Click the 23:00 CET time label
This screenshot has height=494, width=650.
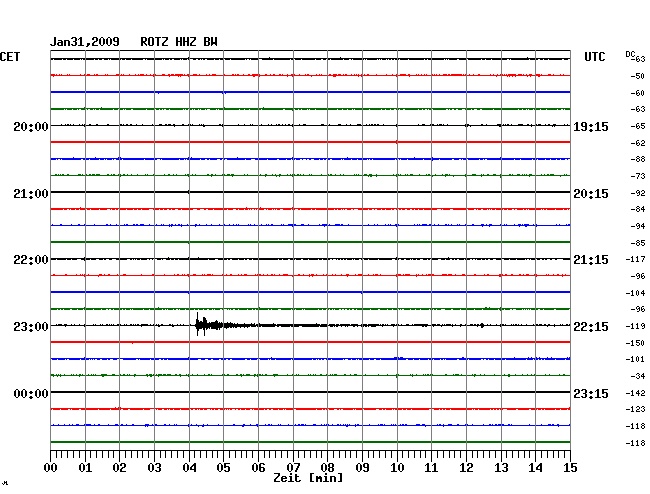31,327
